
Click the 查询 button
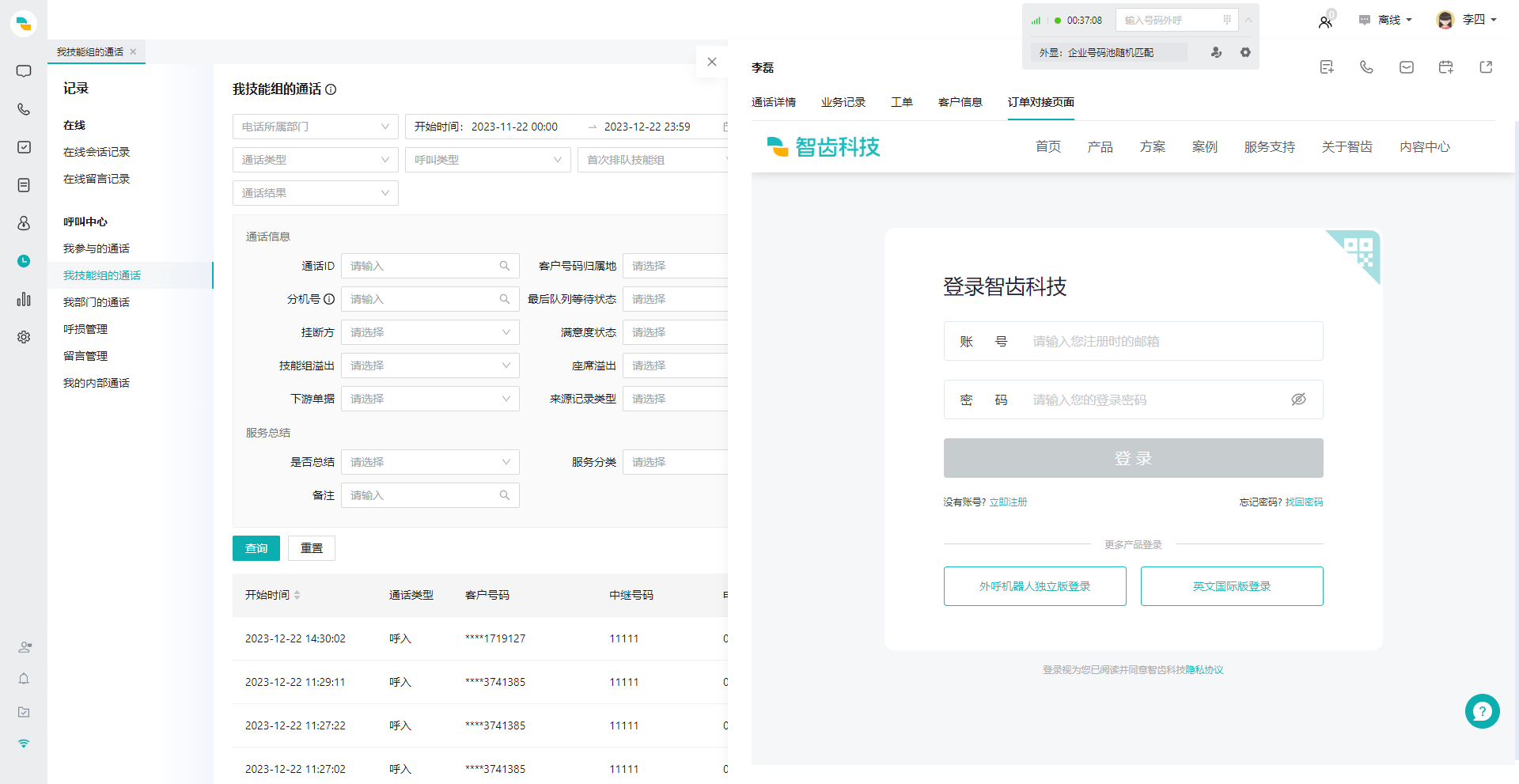click(256, 548)
